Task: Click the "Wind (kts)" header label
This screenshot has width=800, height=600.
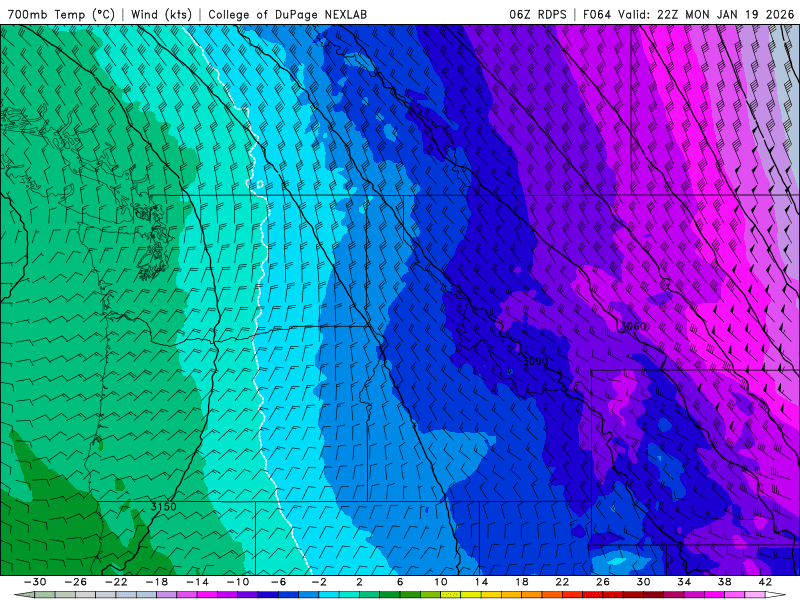Action: (x=161, y=14)
